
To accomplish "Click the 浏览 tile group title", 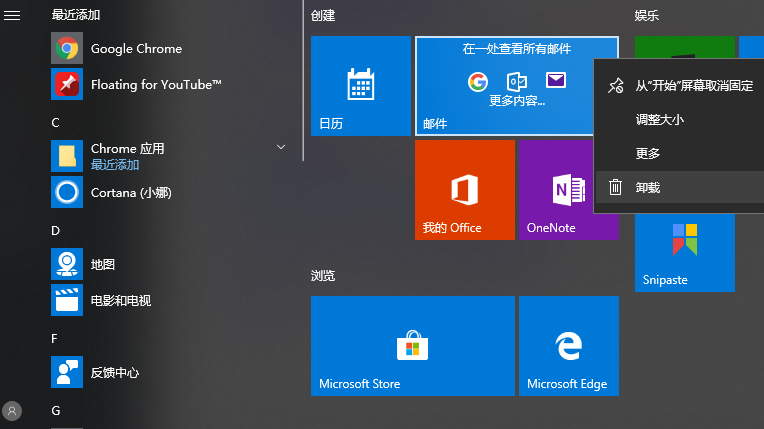I will click(323, 276).
